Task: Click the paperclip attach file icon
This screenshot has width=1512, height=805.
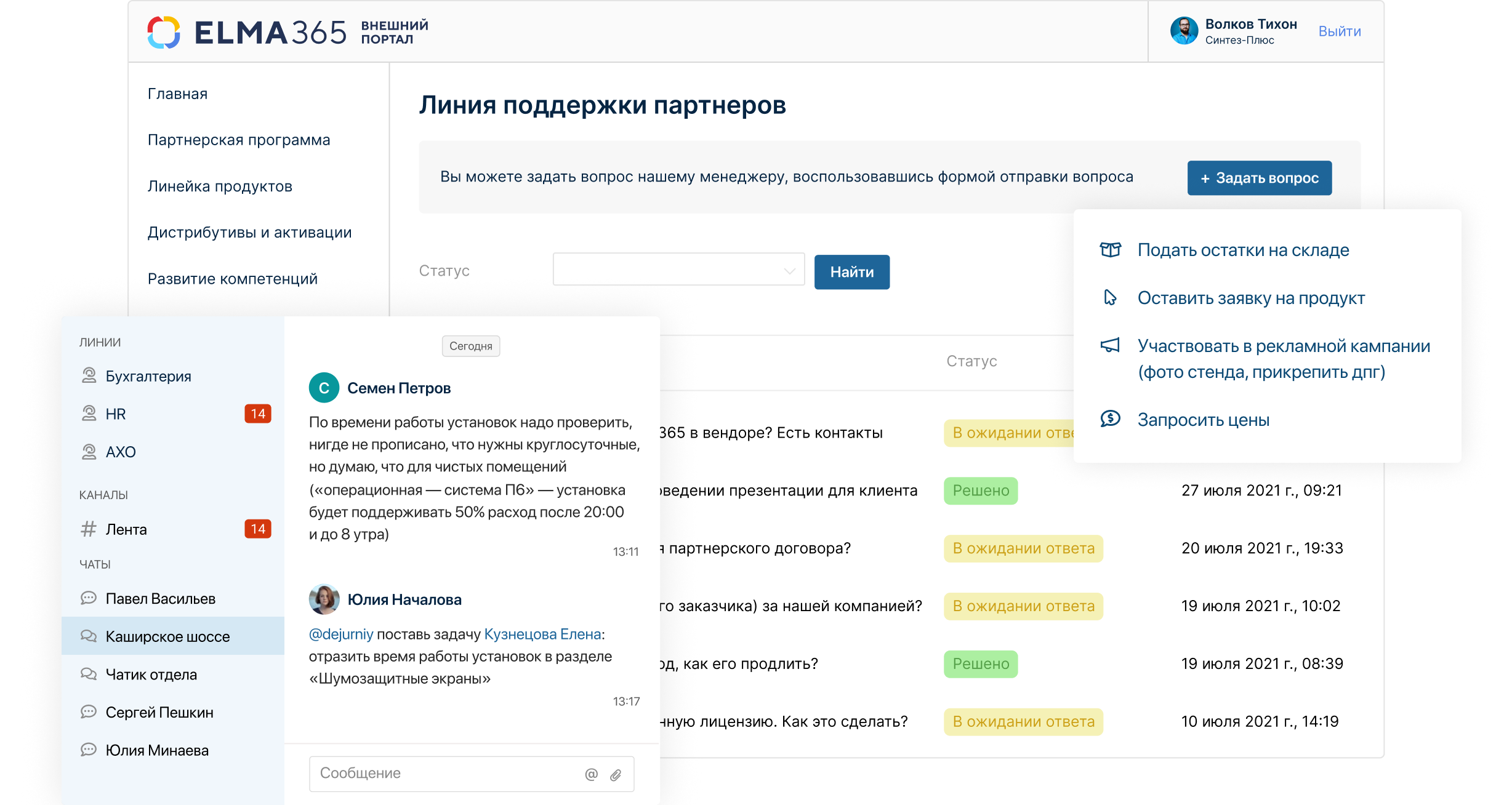Action: [616, 775]
